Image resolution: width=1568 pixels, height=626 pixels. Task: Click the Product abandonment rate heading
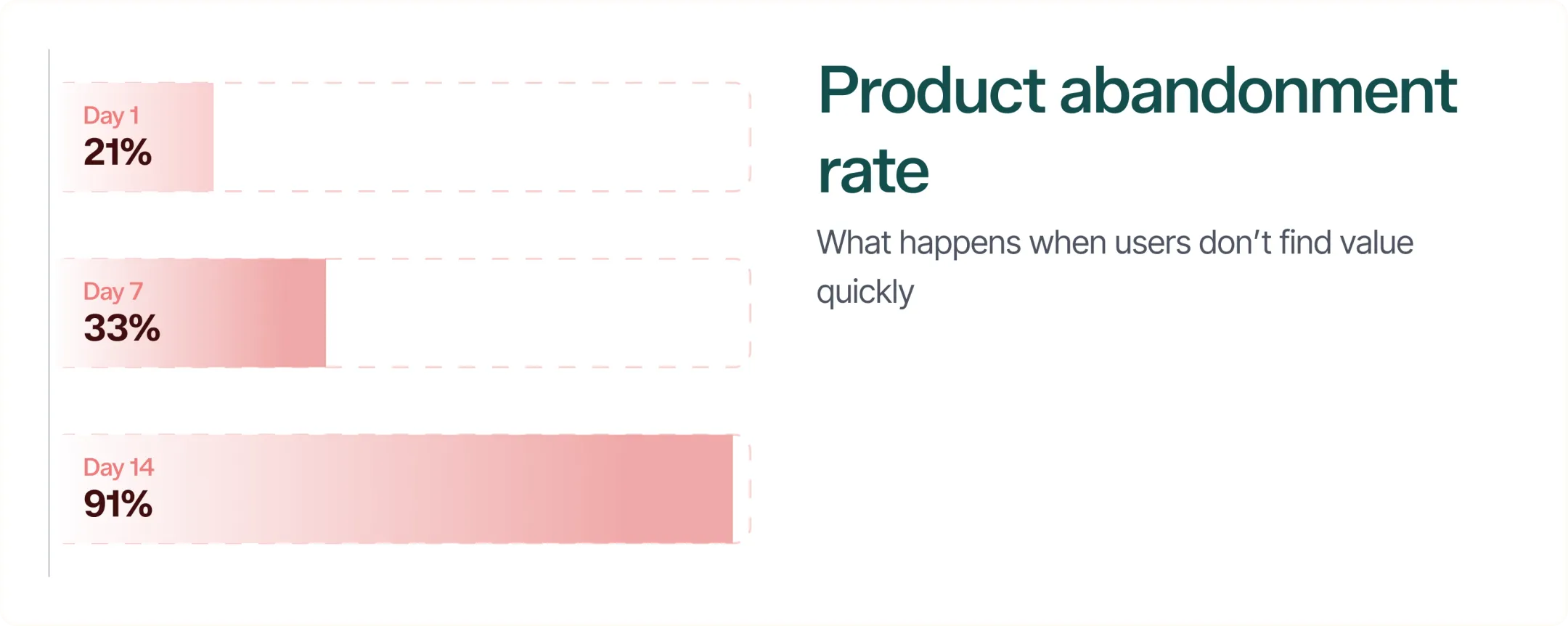tap(1137, 131)
